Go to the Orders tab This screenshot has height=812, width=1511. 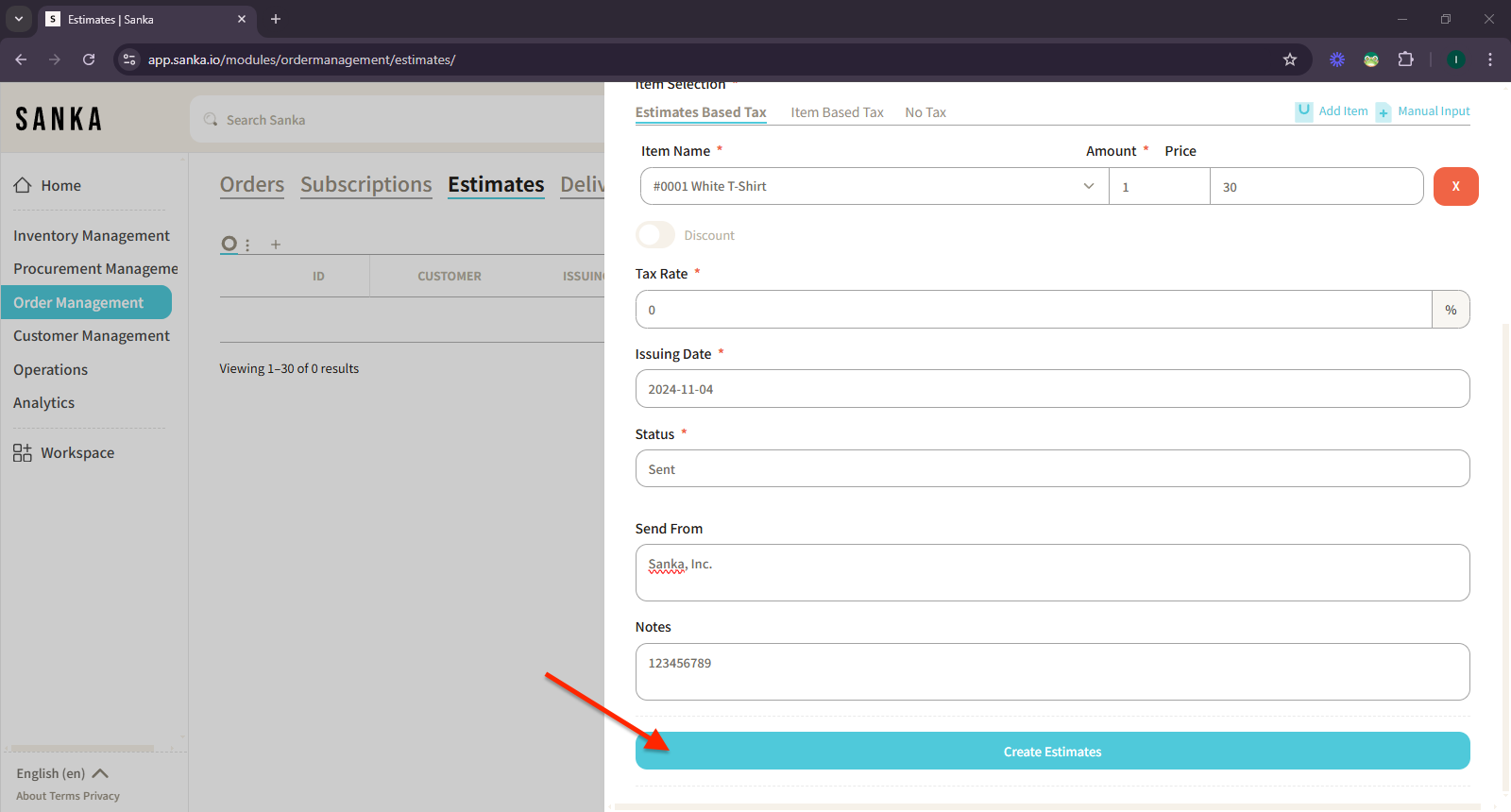(x=251, y=185)
